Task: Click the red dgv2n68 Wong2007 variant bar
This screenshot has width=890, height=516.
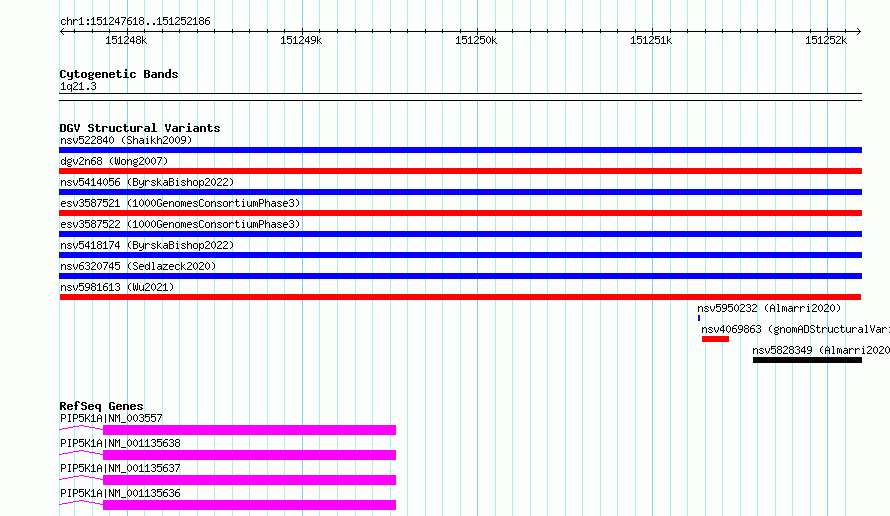Action: point(460,171)
